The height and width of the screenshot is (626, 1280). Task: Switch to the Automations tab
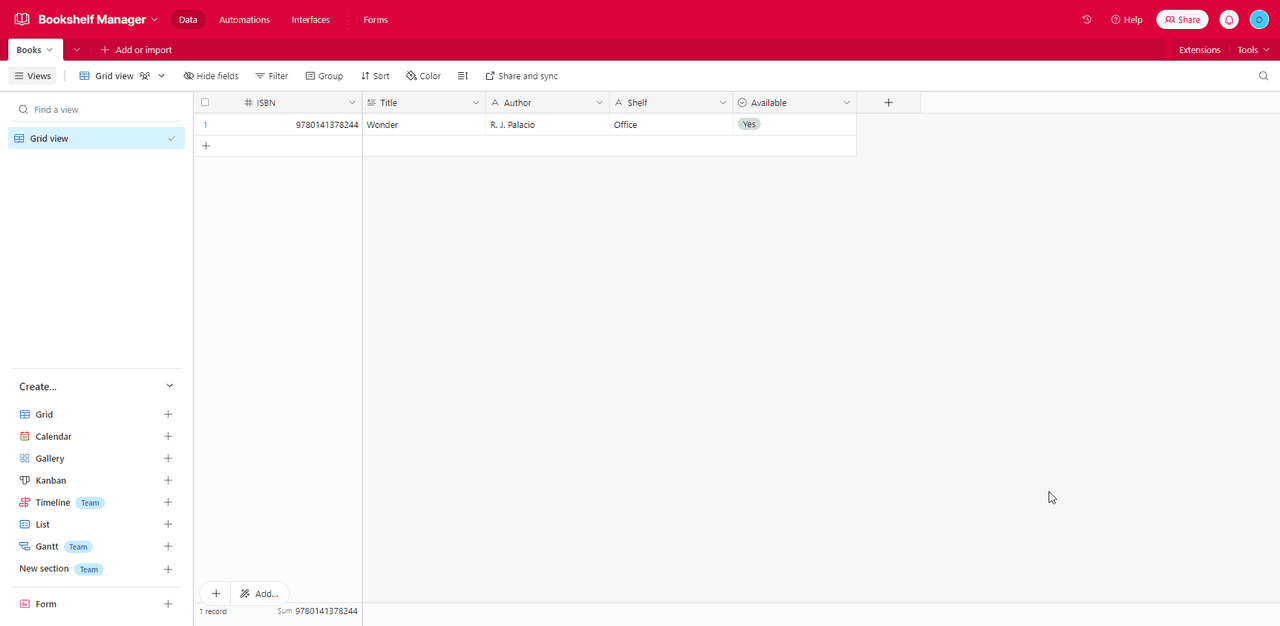(244, 20)
